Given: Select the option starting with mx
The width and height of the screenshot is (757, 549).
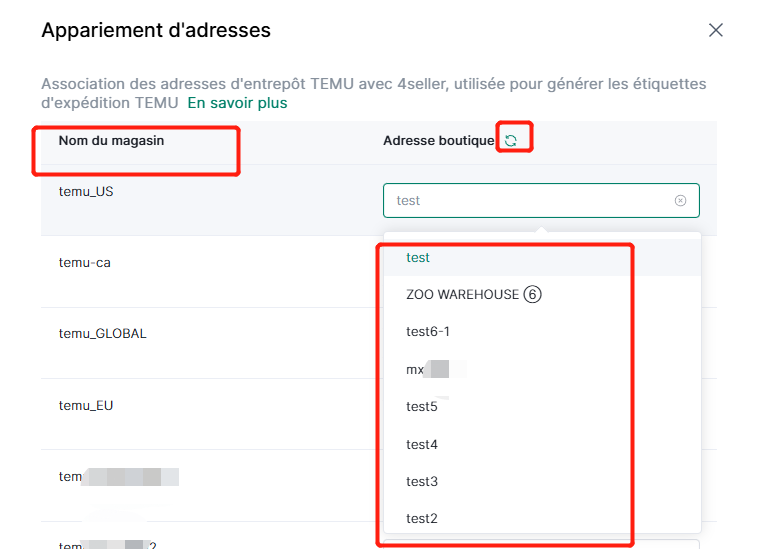Looking at the screenshot, I should pyautogui.click(x=542, y=369).
